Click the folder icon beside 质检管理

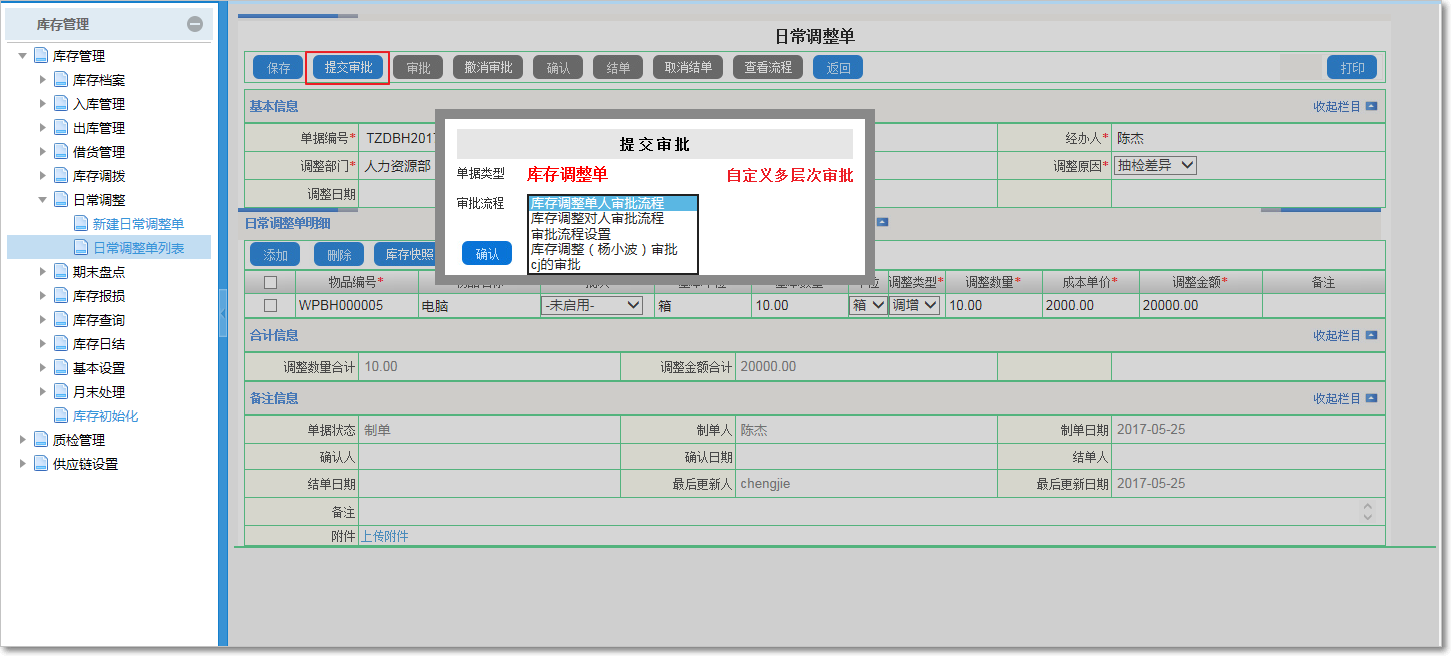point(41,440)
